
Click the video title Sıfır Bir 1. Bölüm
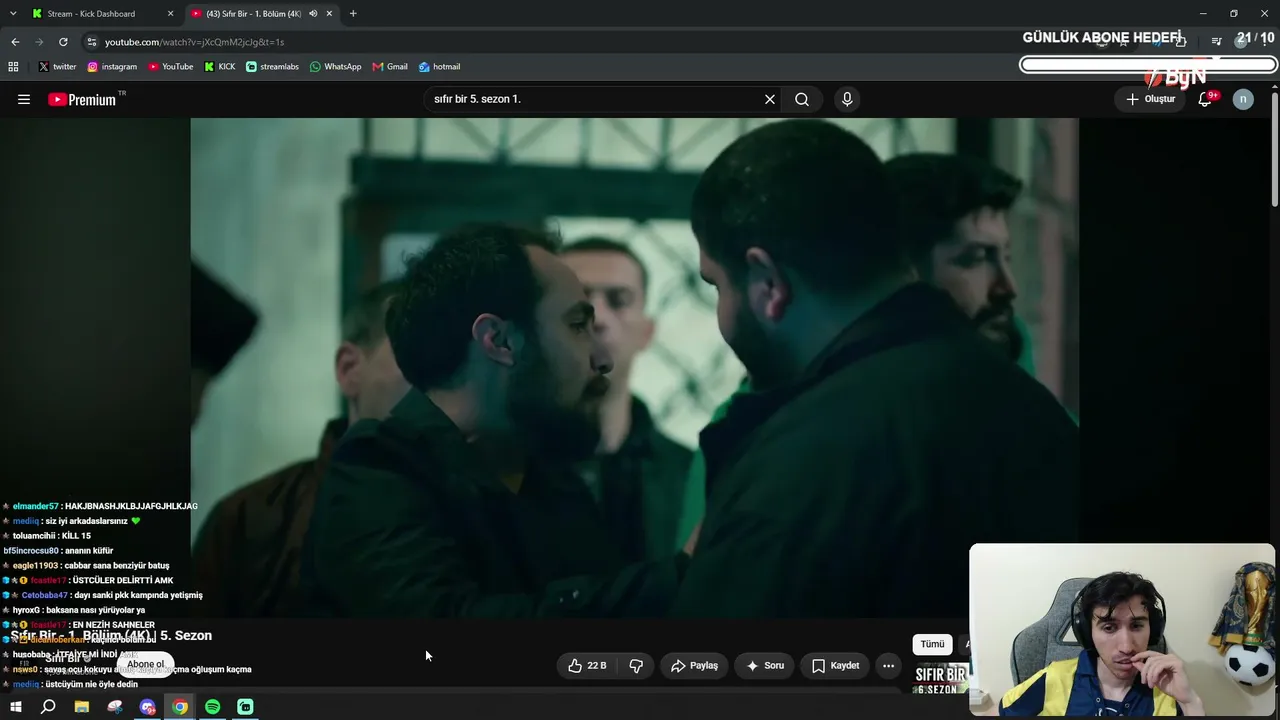coord(111,635)
